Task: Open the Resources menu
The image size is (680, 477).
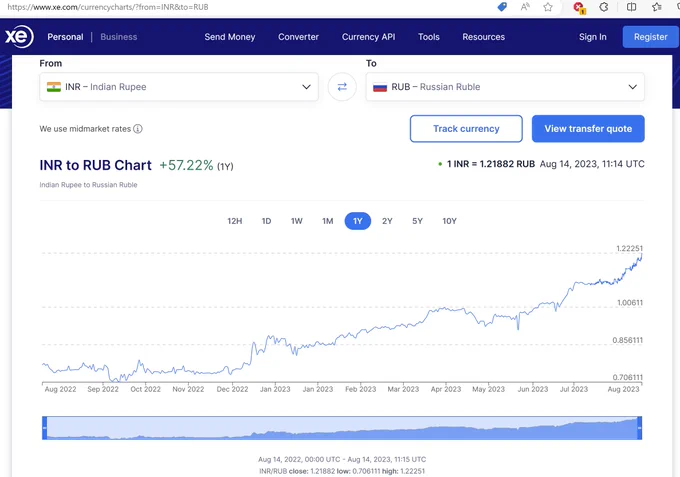Action: click(x=484, y=37)
